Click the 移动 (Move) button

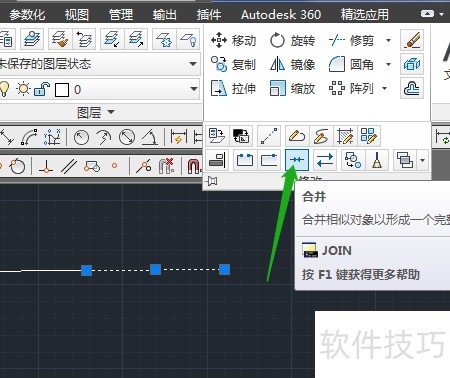233,41
